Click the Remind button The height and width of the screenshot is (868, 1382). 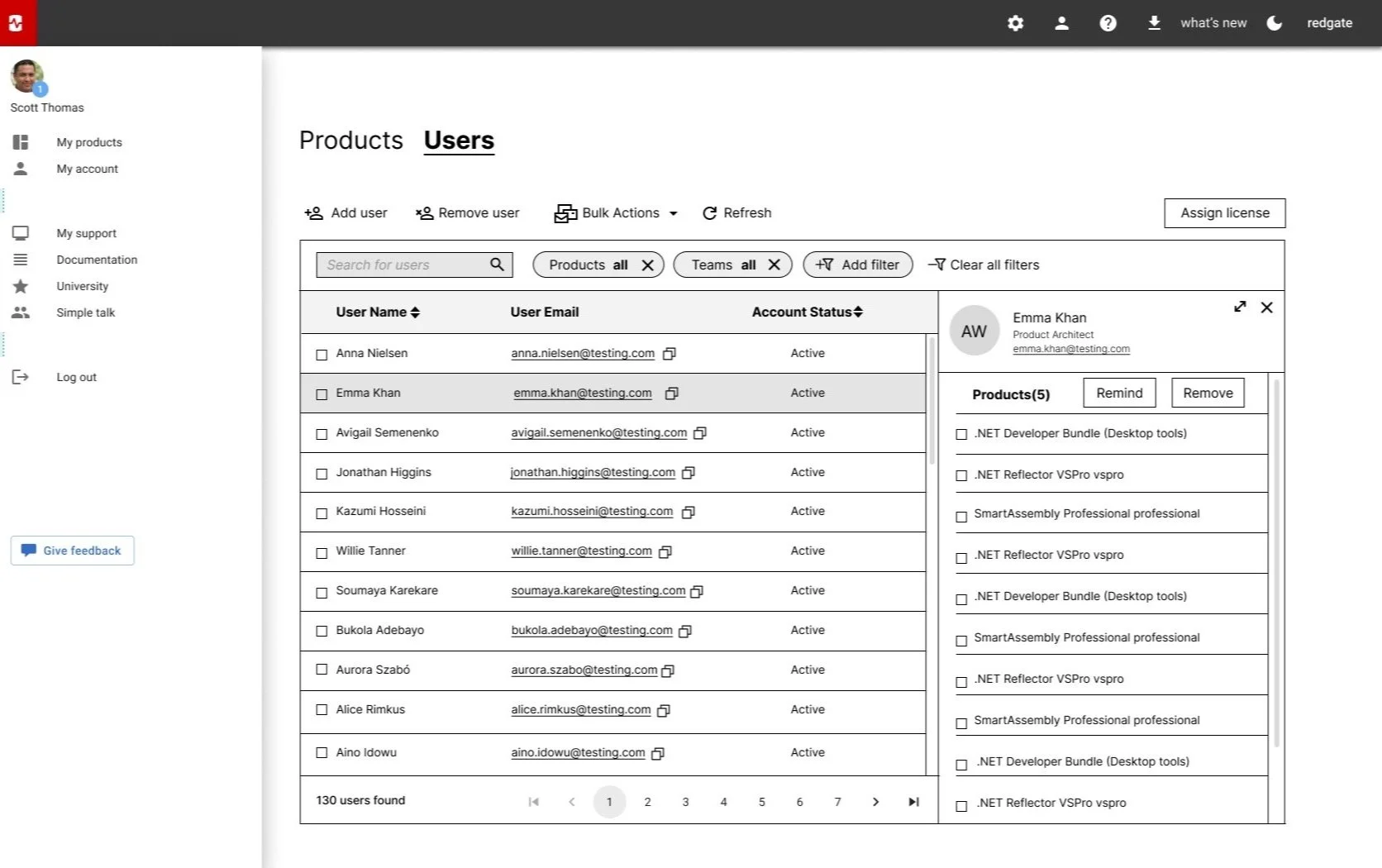pyautogui.click(x=1119, y=393)
